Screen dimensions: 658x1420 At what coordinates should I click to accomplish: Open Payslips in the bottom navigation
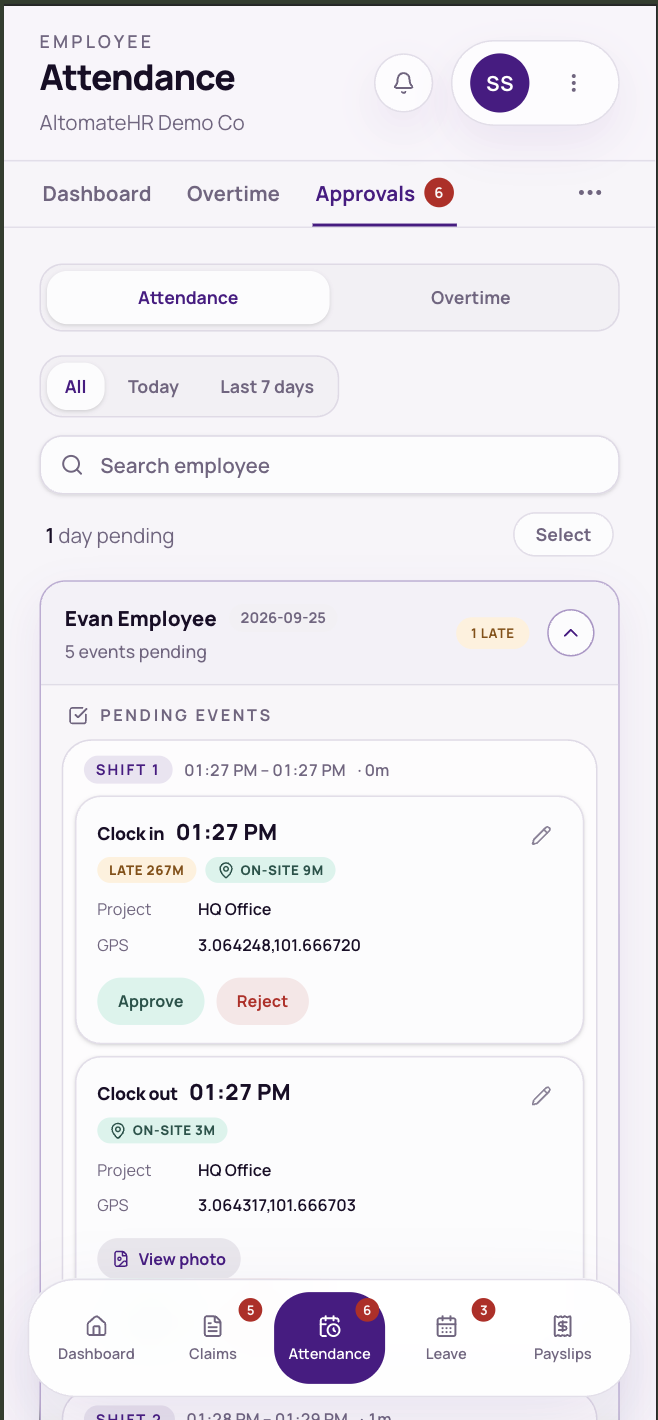[x=563, y=1338]
